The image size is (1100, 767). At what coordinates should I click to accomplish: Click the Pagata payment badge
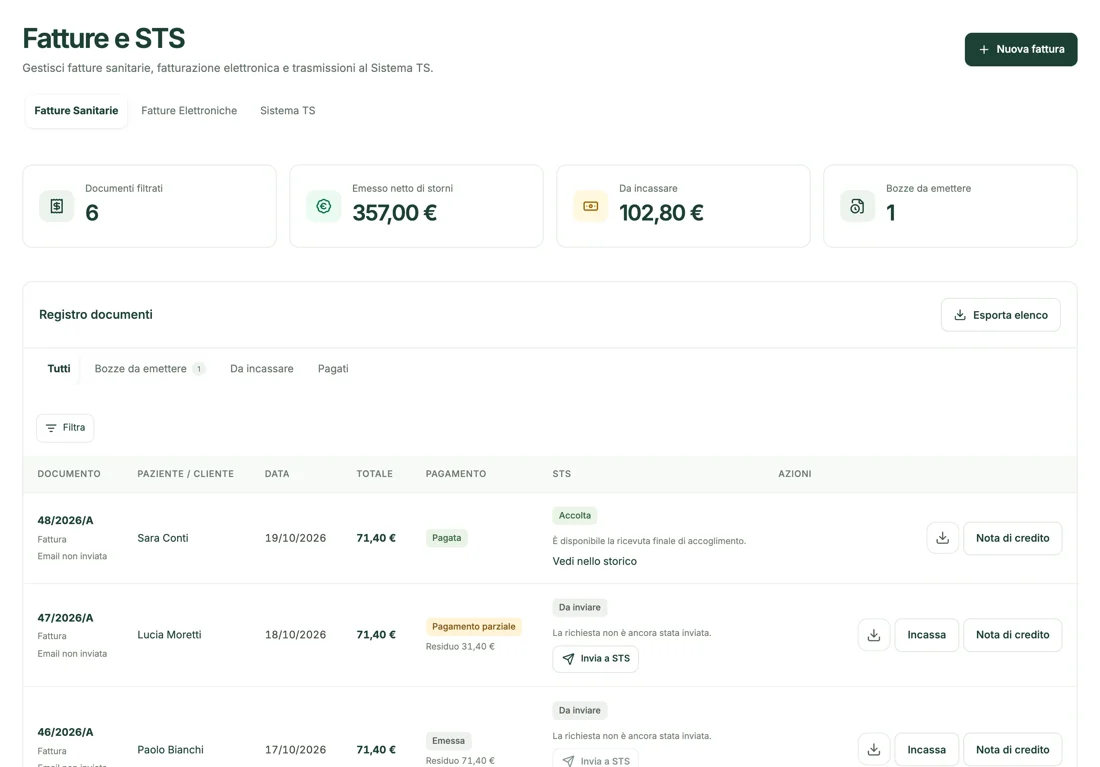[x=447, y=538]
